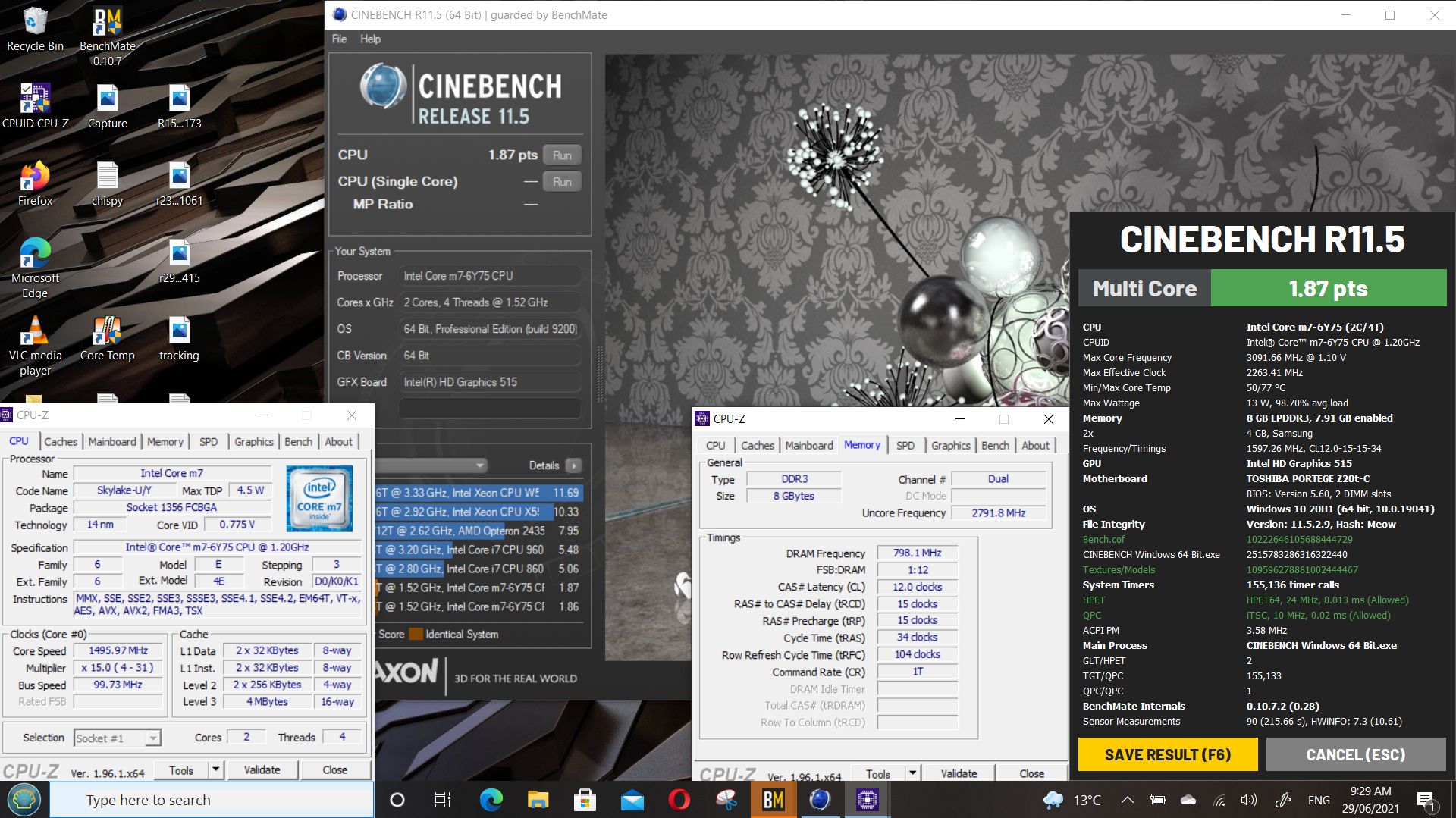Open Task View in the taskbar

(x=442, y=799)
